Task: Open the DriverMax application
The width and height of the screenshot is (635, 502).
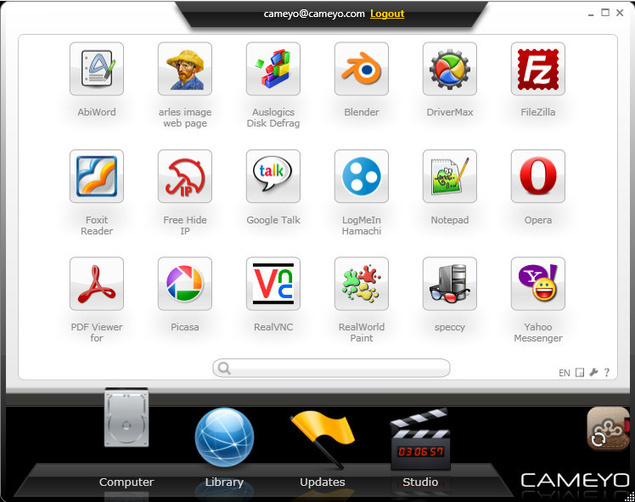Action: (450, 69)
